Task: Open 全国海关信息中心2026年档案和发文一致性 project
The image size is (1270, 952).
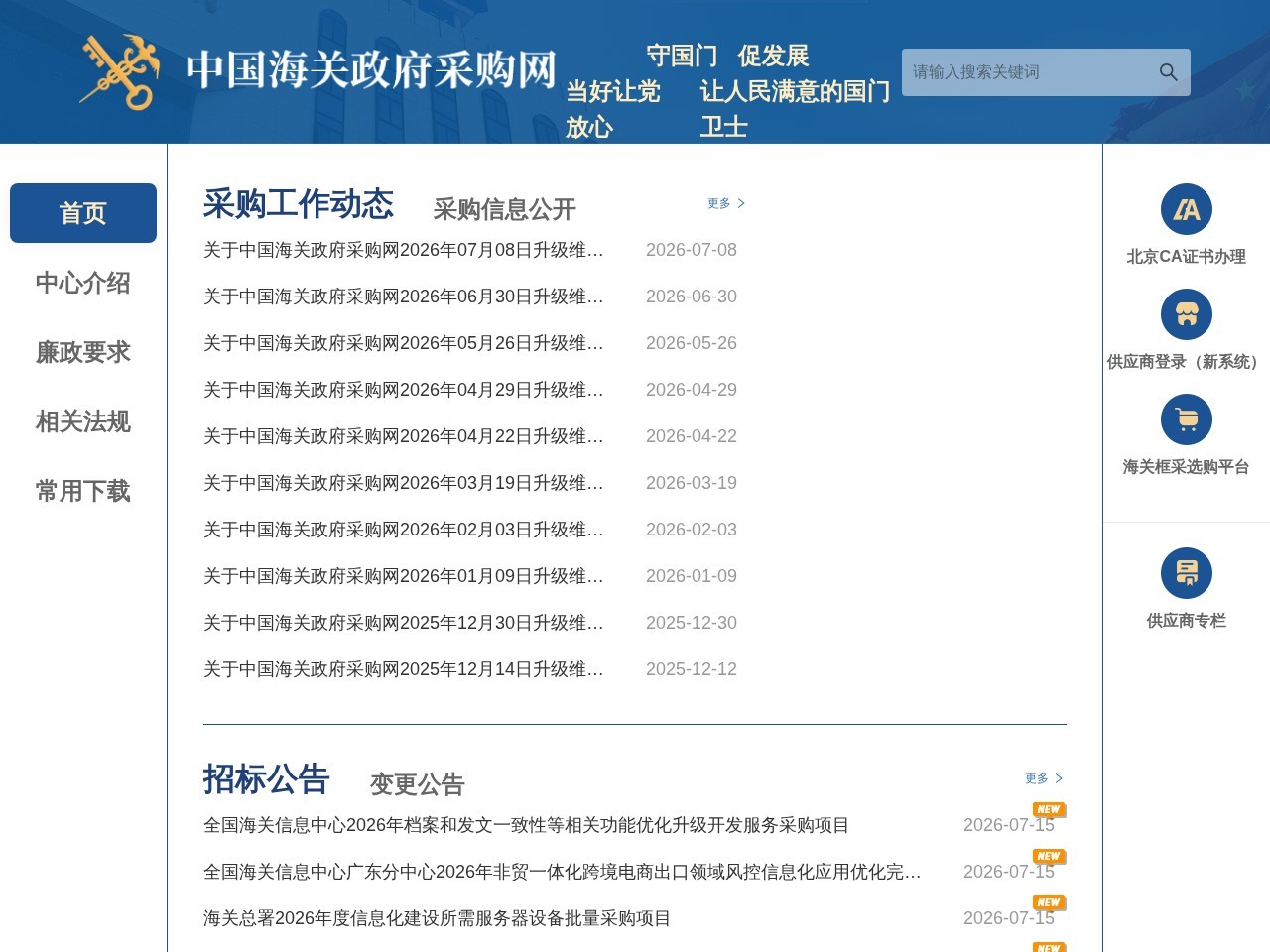Action: (527, 825)
